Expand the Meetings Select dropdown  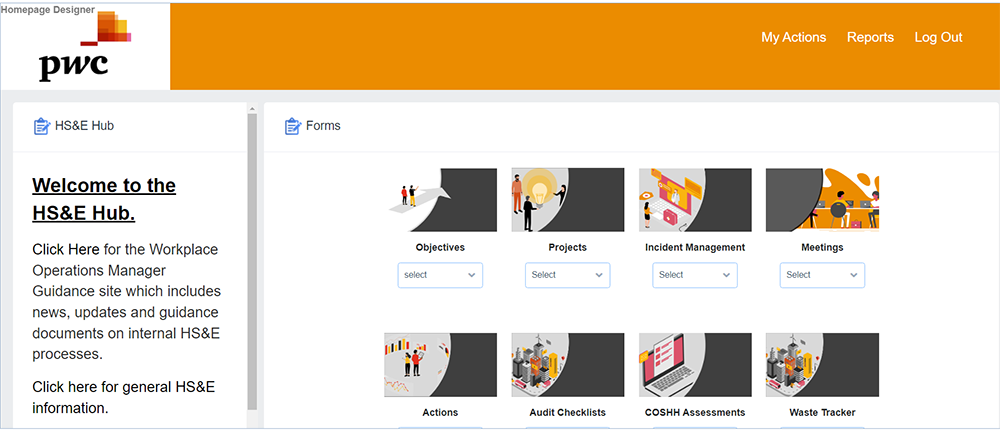[x=822, y=275]
